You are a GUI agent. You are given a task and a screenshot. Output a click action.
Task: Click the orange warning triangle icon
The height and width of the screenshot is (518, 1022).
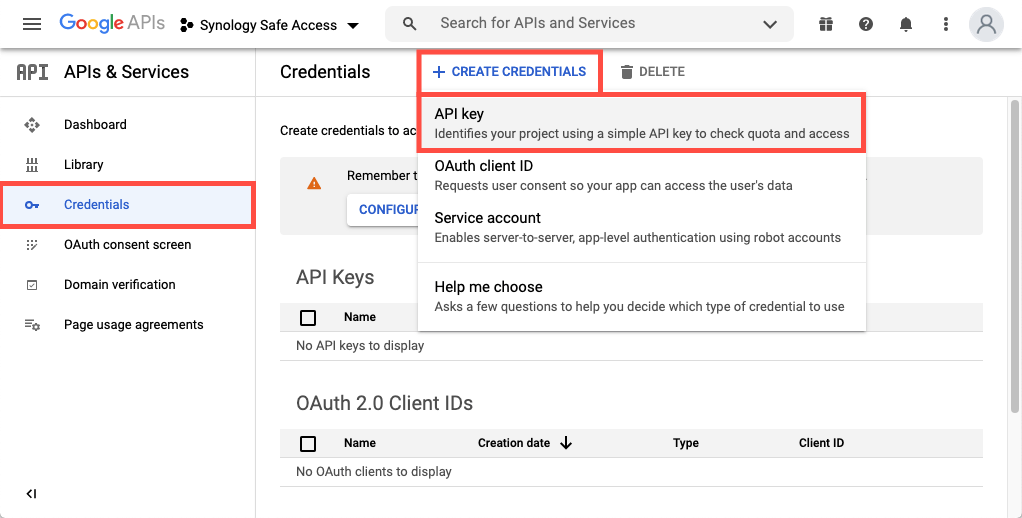point(314,183)
